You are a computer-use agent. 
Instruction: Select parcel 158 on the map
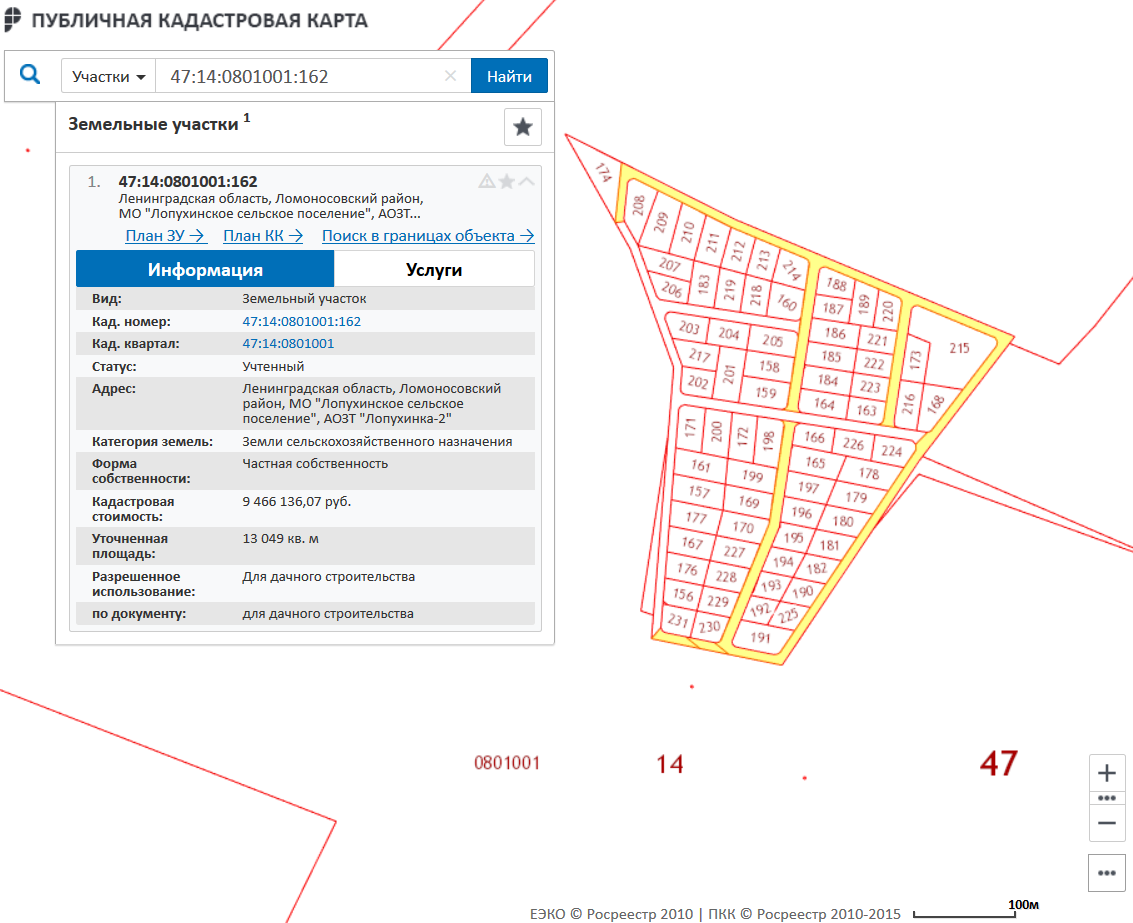(x=769, y=366)
